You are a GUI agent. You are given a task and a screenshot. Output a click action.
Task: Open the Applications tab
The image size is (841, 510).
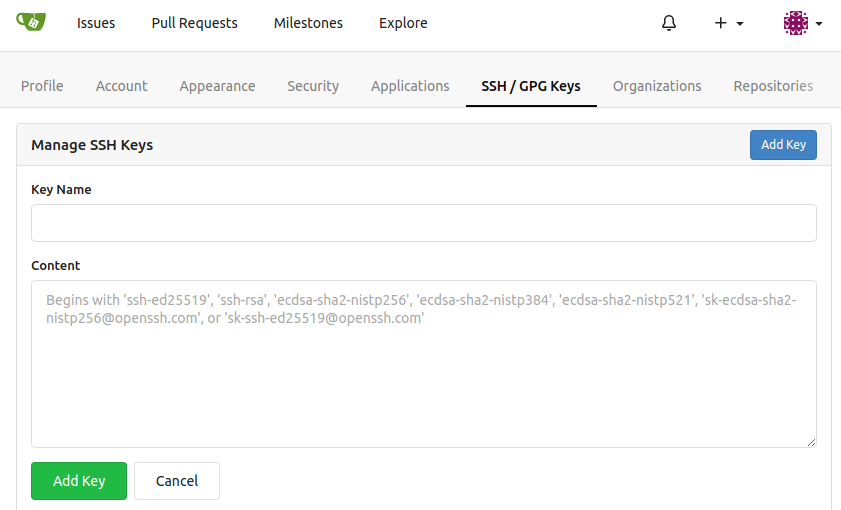(x=410, y=86)
